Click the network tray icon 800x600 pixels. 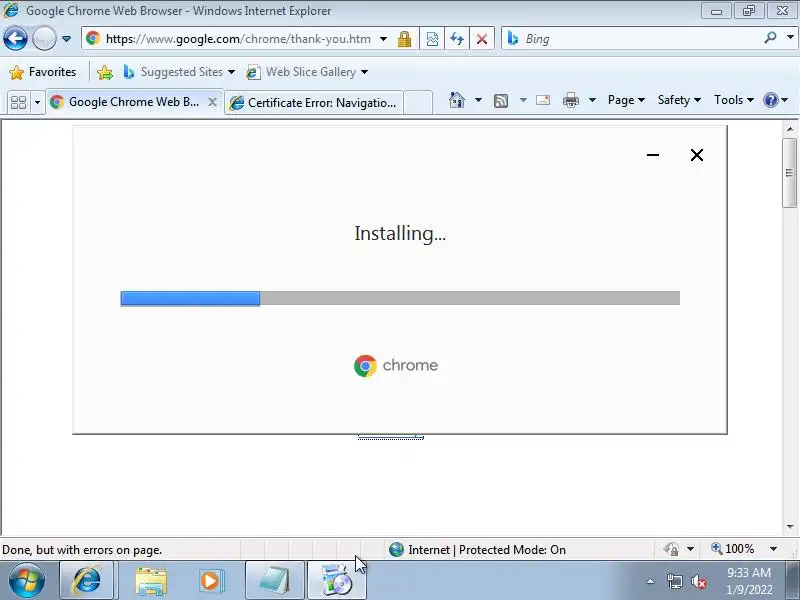pyautogui.click(x=674, y=581)
